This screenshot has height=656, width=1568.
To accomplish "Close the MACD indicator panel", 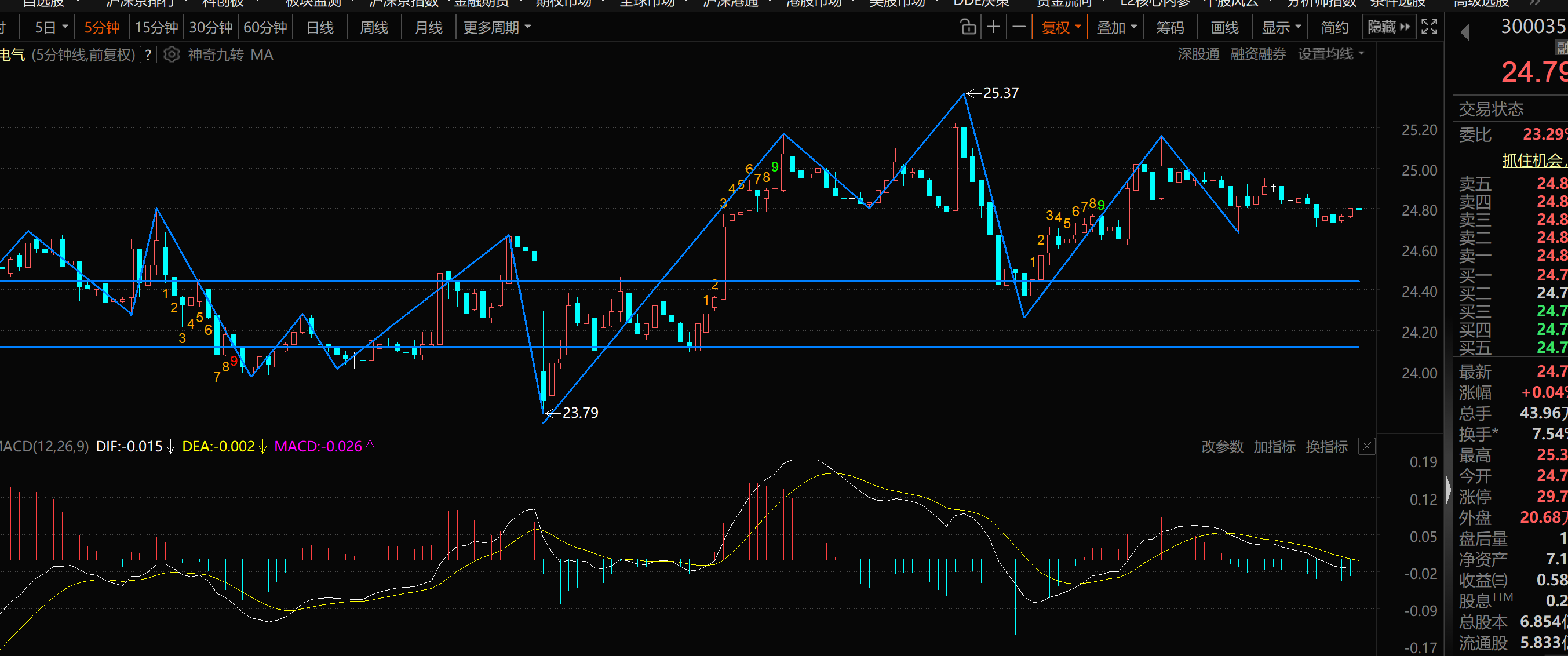I will [1366, 447].
